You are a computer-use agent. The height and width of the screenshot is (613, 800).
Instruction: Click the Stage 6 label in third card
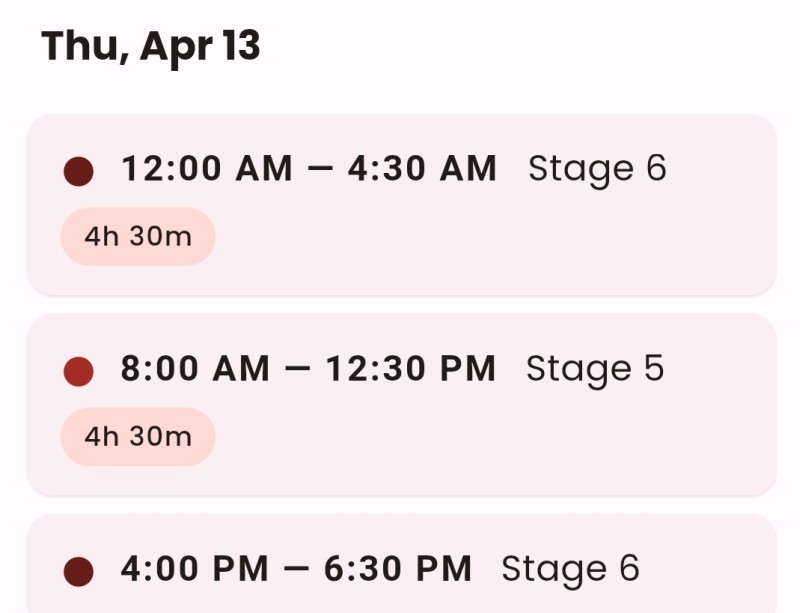click(570, 569)
